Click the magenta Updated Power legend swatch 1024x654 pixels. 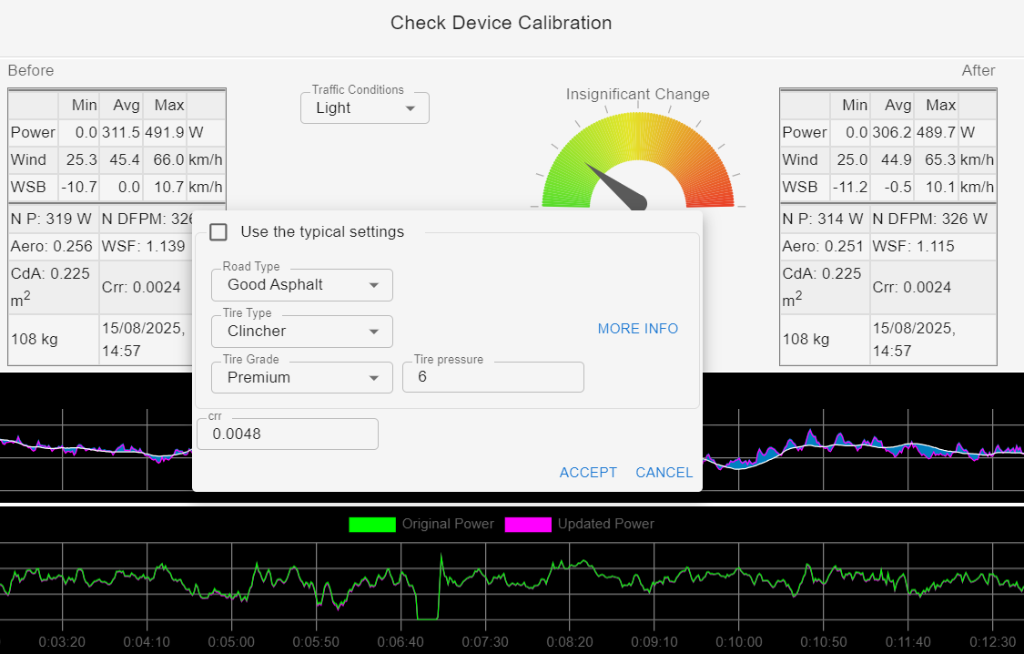click(528, 524)
